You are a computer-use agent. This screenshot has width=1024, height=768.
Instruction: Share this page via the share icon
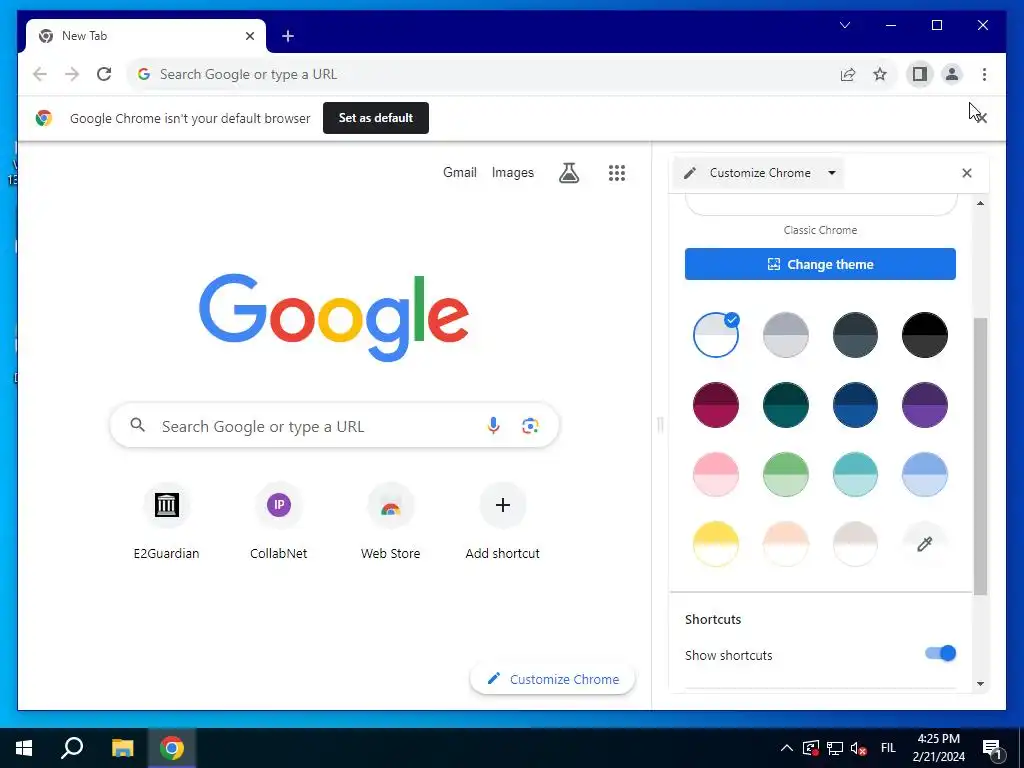[848, 74]
